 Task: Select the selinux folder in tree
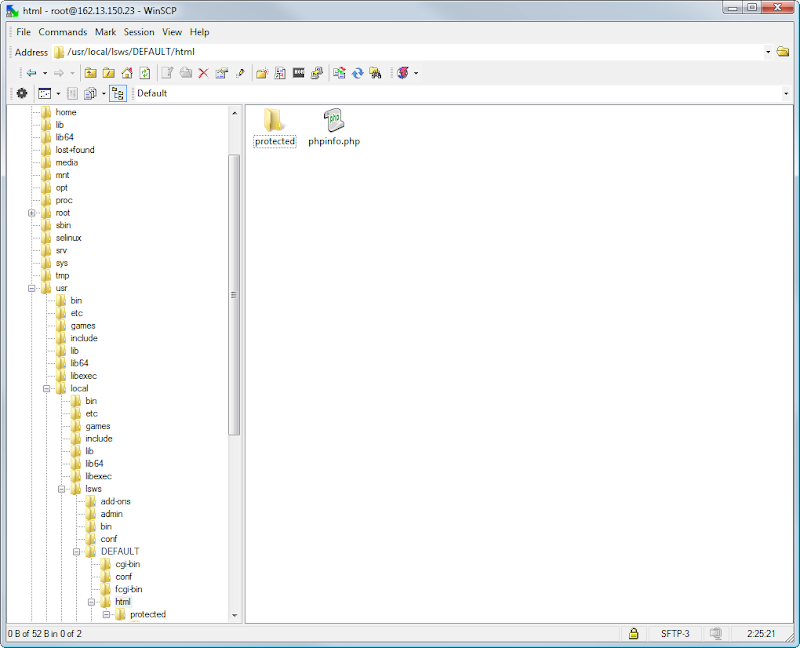coord(68,238)
